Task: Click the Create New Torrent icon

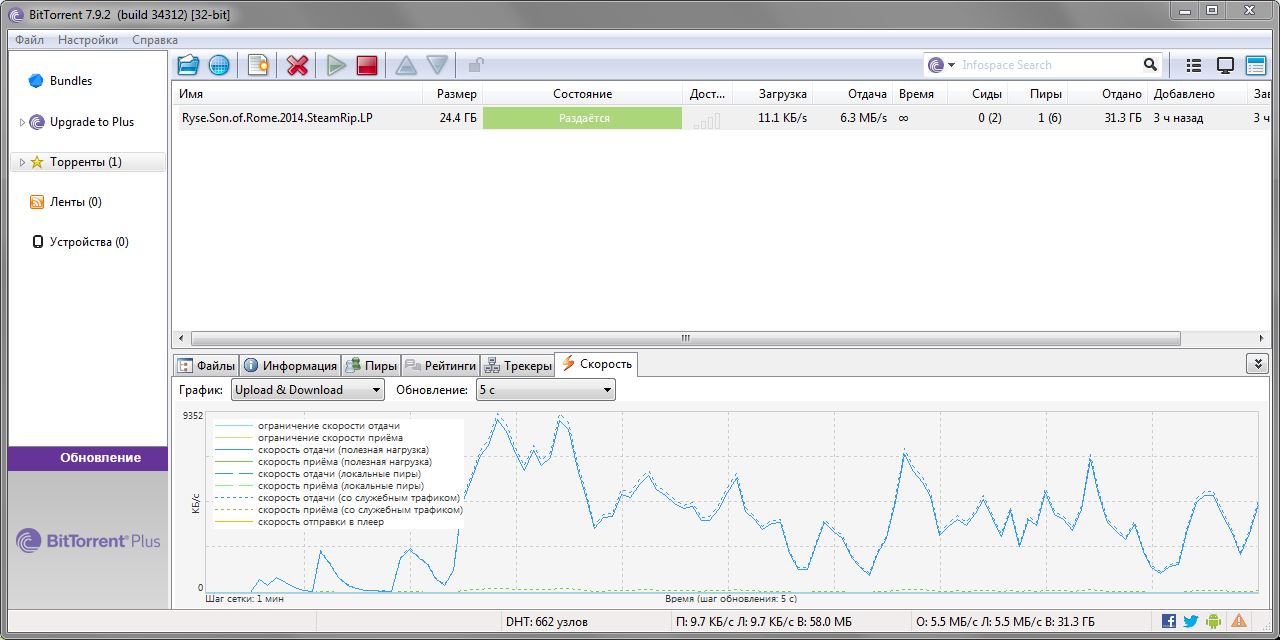Action: [x=258, y=65]
